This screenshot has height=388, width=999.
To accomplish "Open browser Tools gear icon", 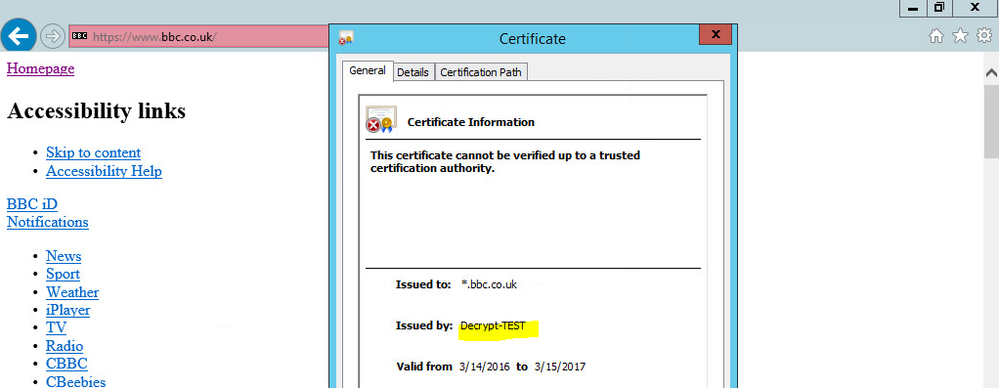I will click(x=984, y=36).
